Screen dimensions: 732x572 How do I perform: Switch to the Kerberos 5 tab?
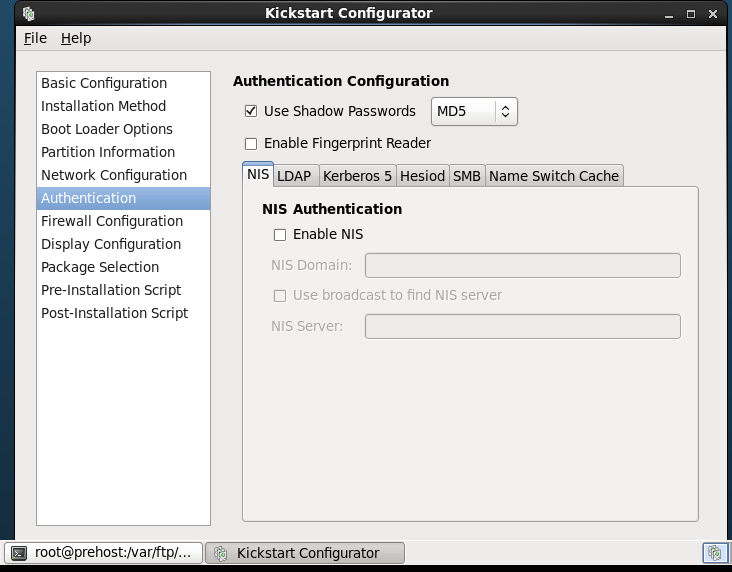[x=357, y=176]
